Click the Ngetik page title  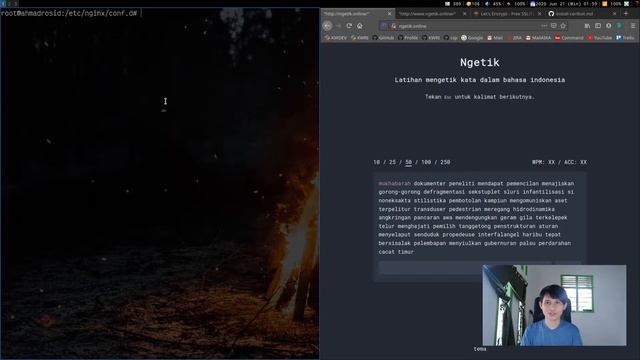click(x=480, y=62)
